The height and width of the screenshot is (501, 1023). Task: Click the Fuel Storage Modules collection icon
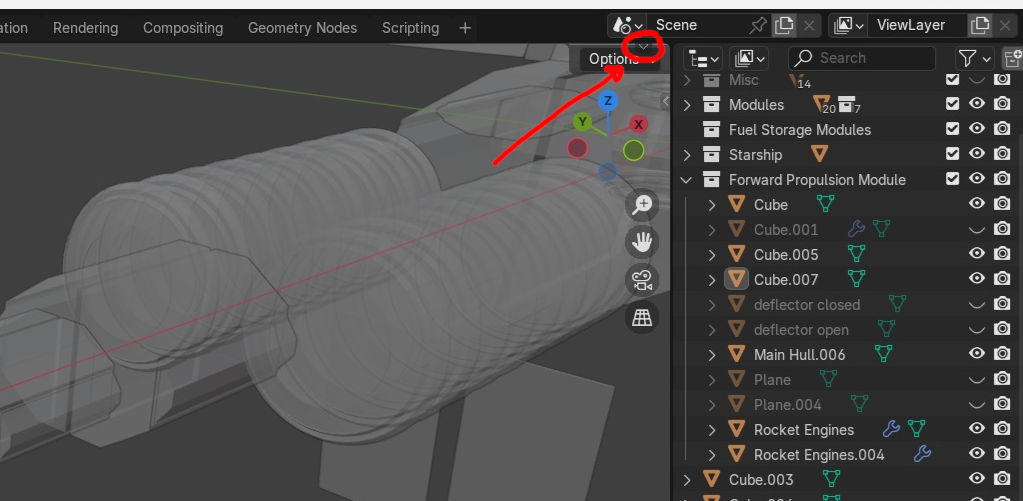(x=711, y=129)
